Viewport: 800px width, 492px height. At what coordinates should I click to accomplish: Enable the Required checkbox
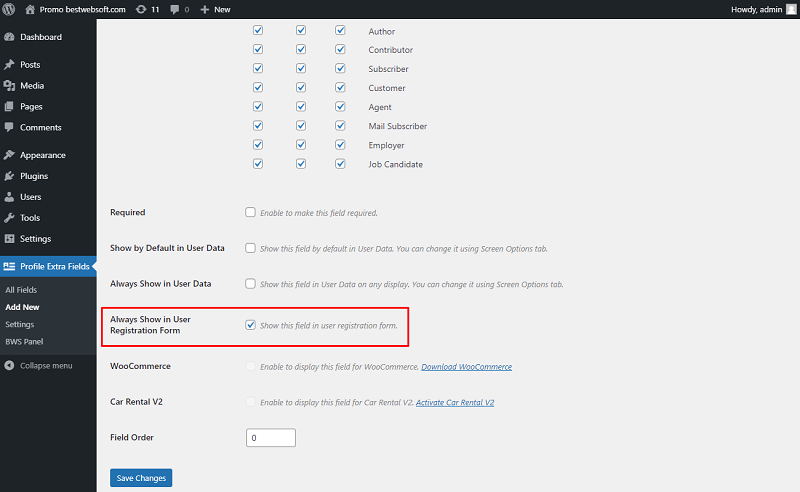[x=250, y=212]
